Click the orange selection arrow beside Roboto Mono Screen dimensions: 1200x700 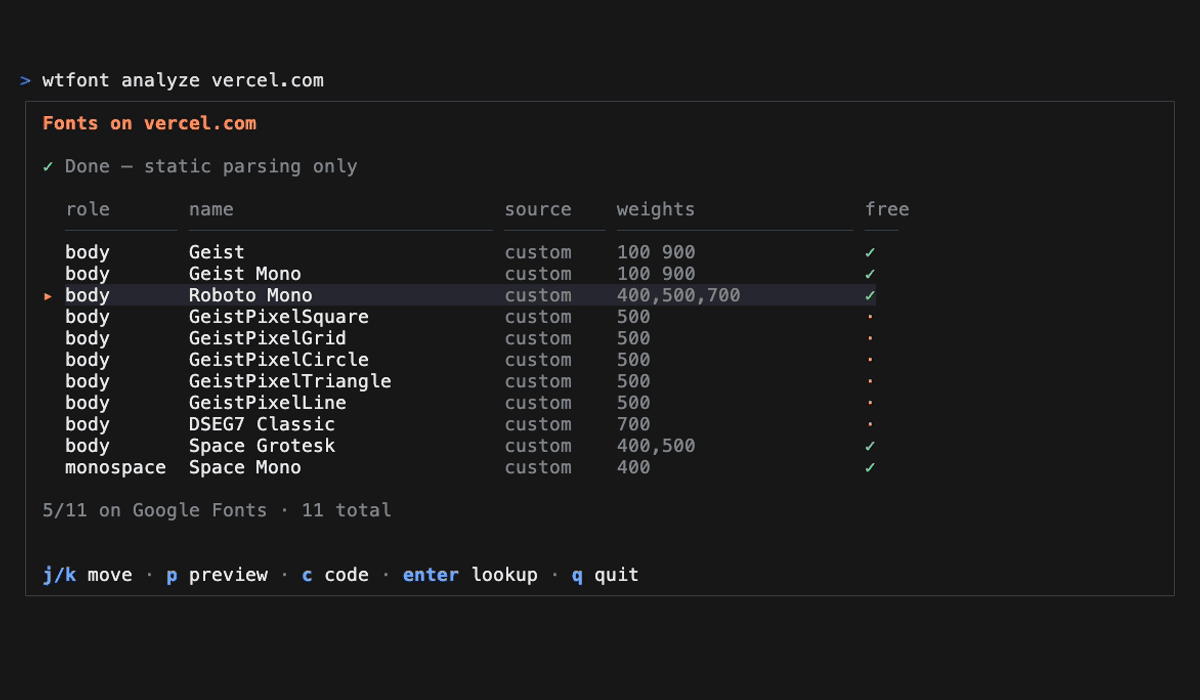click(x=48, y=296)
